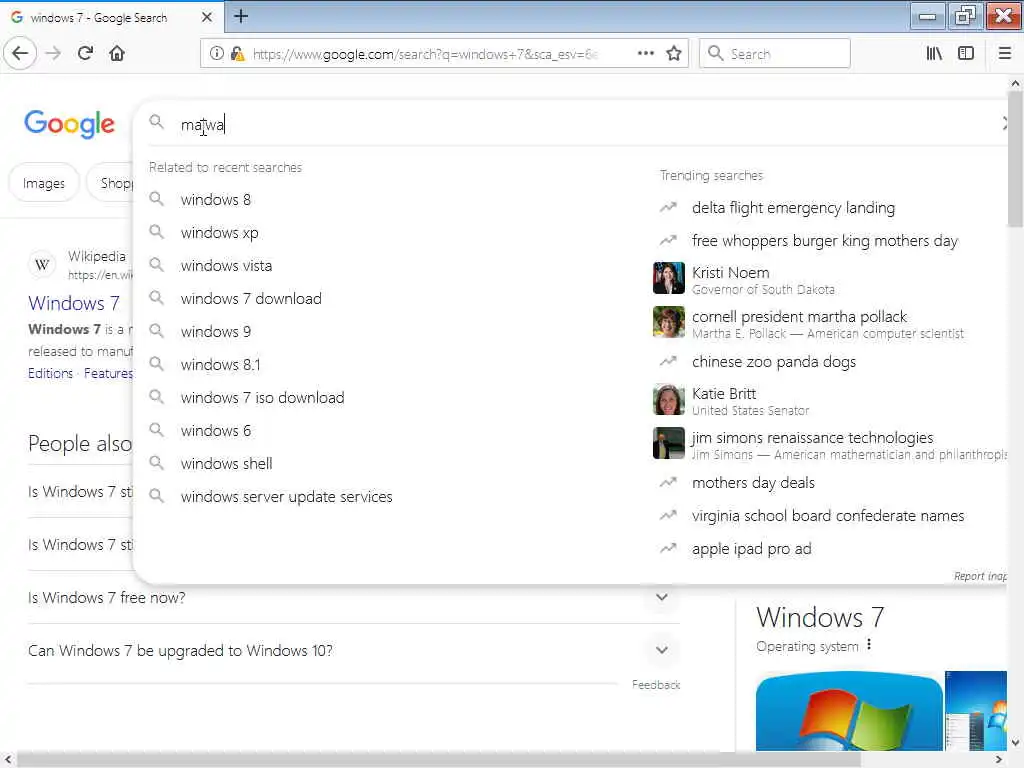Click the vertical scrollbar thumb

point(1015,160)
